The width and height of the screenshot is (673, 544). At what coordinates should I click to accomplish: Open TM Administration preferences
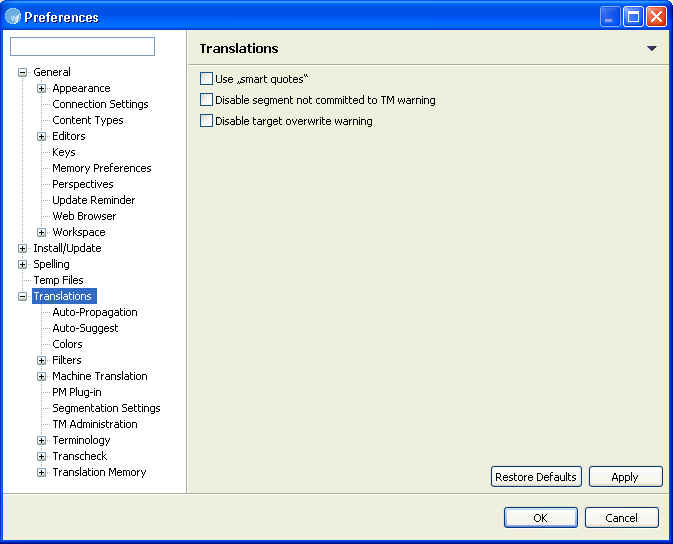[x=95, y=424]
